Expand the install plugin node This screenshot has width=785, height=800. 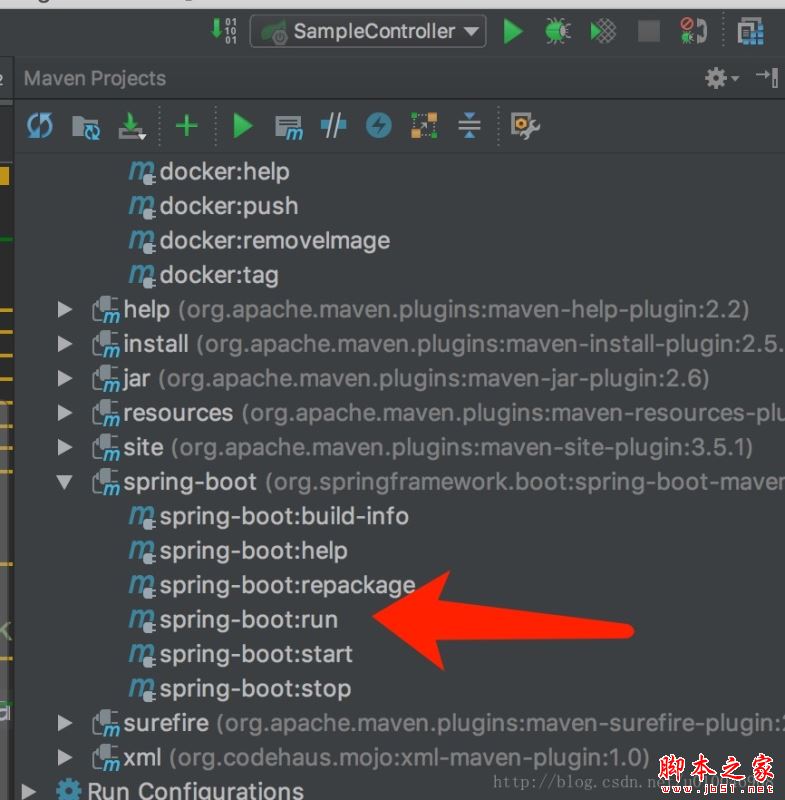65,344
